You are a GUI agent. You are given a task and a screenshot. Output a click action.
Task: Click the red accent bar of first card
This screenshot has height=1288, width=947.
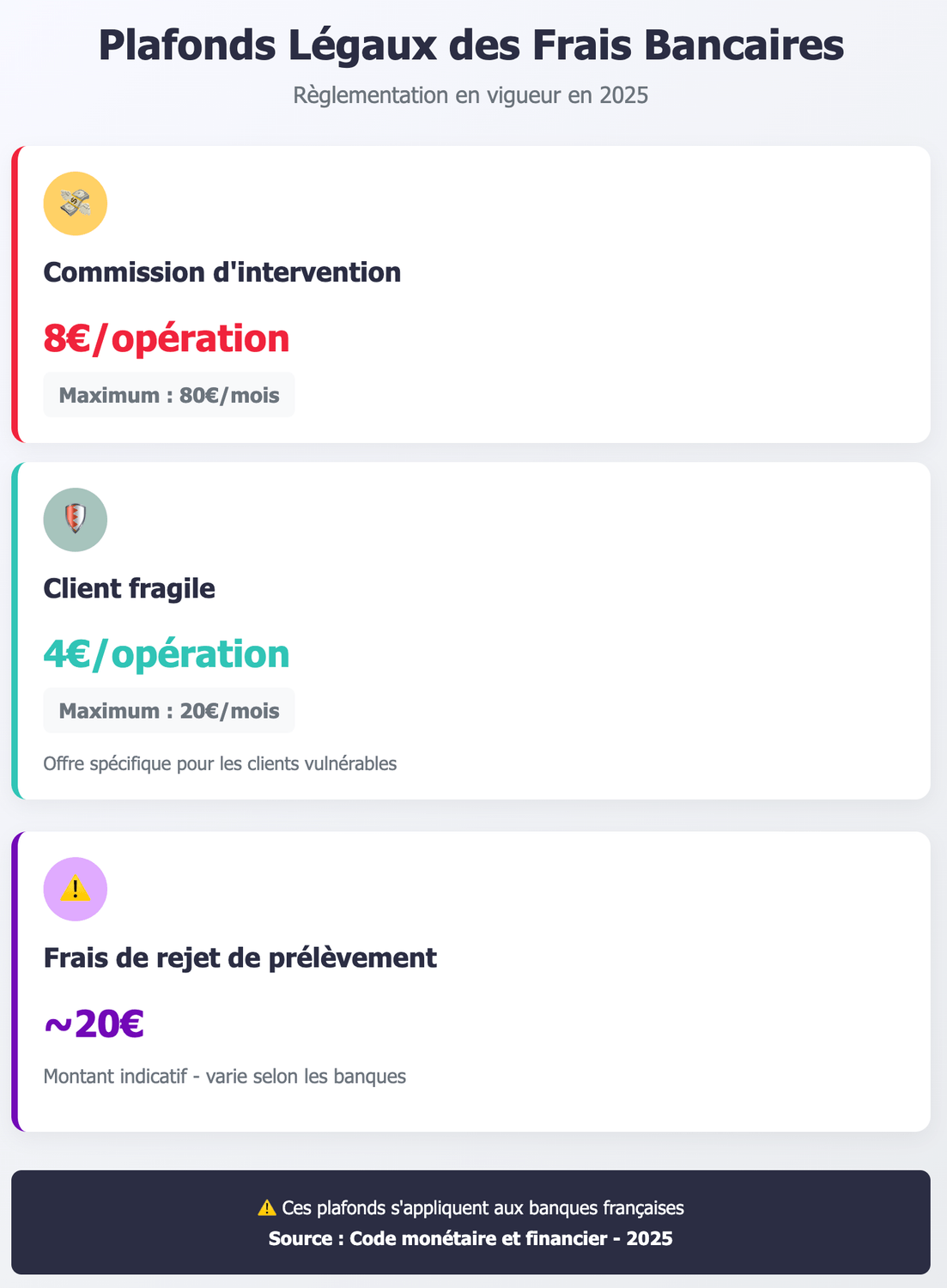15,295
